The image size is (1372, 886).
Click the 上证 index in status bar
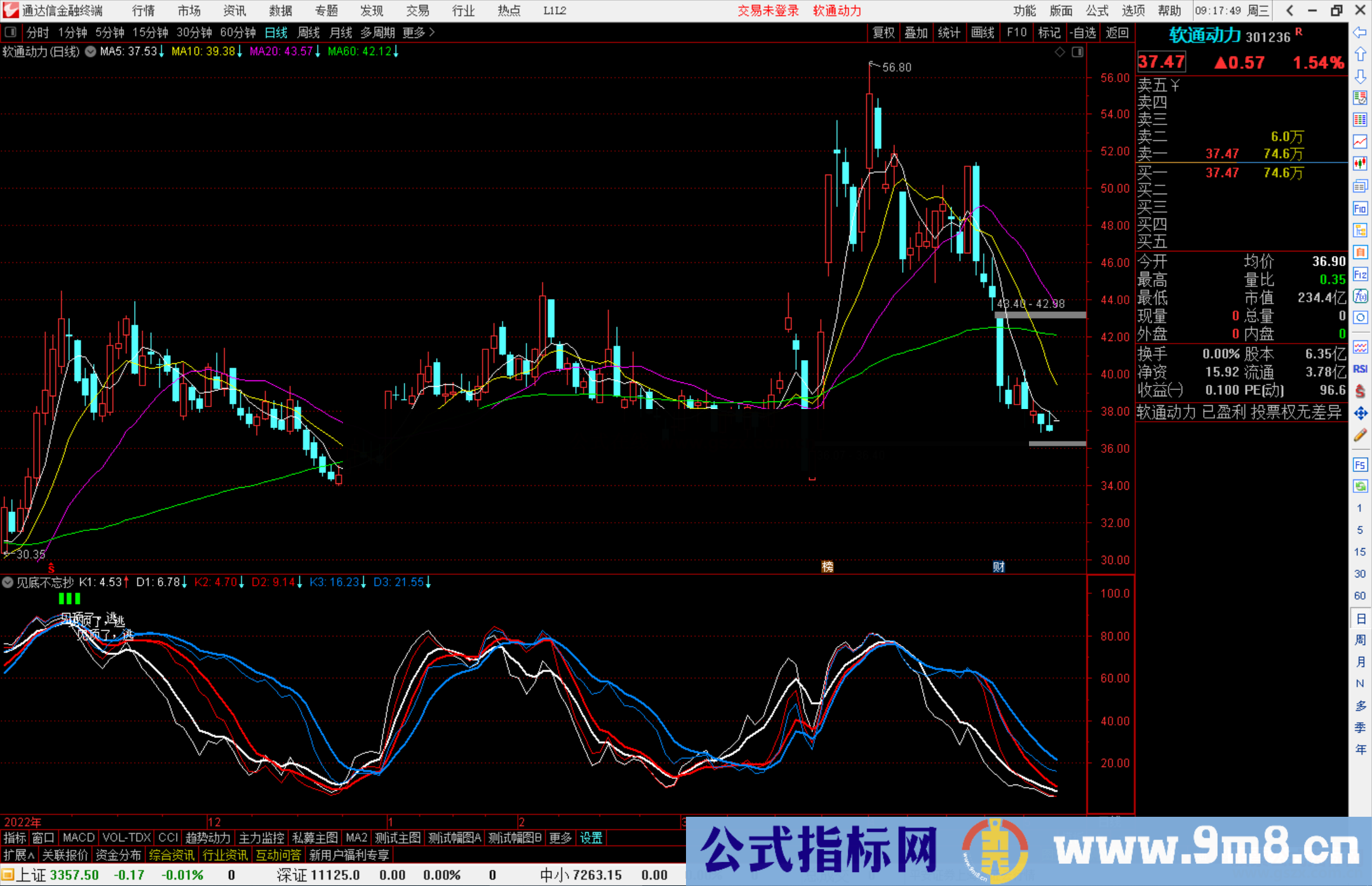pyautogui.click(x=31, y=875)
